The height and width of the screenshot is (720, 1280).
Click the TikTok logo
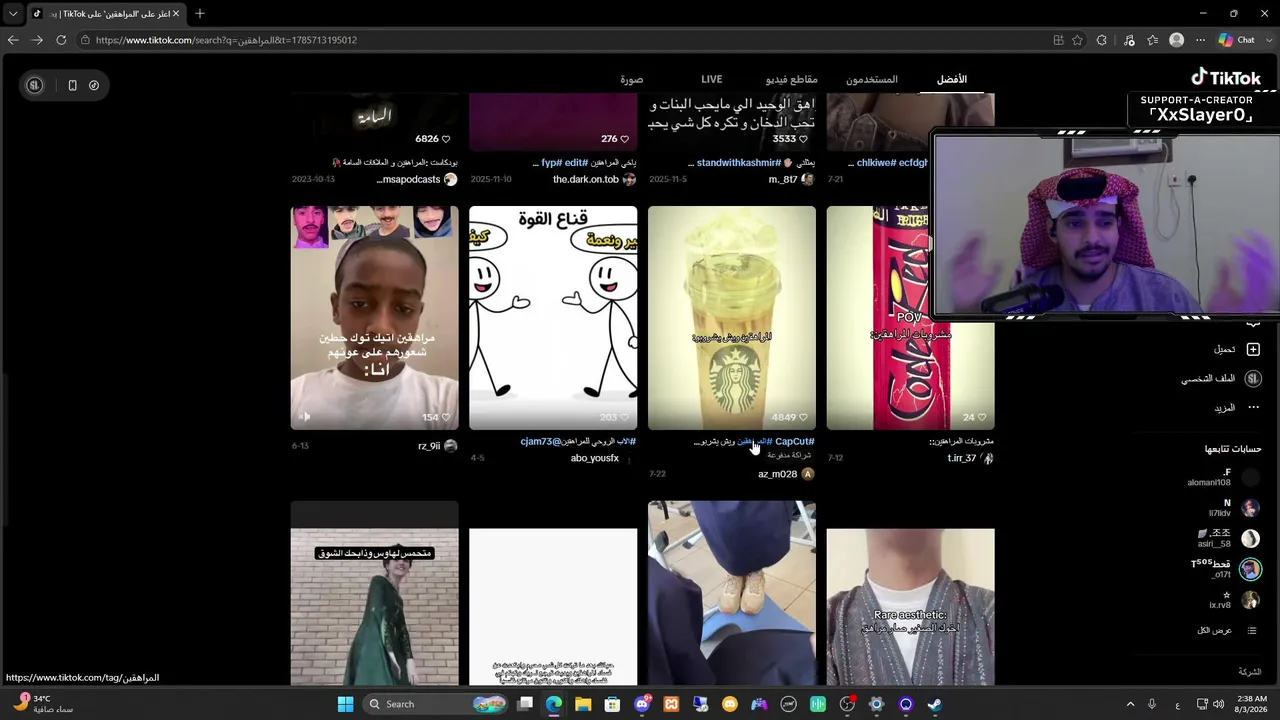1226,78
